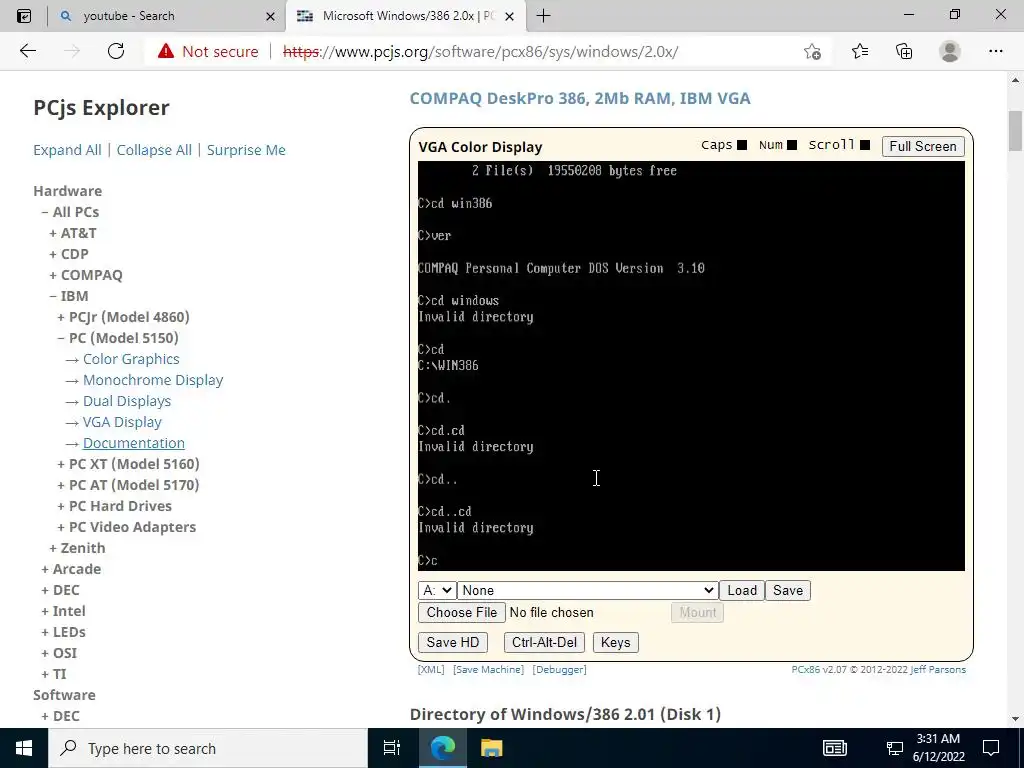Image resolution: width=1024 pixels, height=768 pixels.
Task: Click the Save diskette button
Action: [x=788, y=590]
